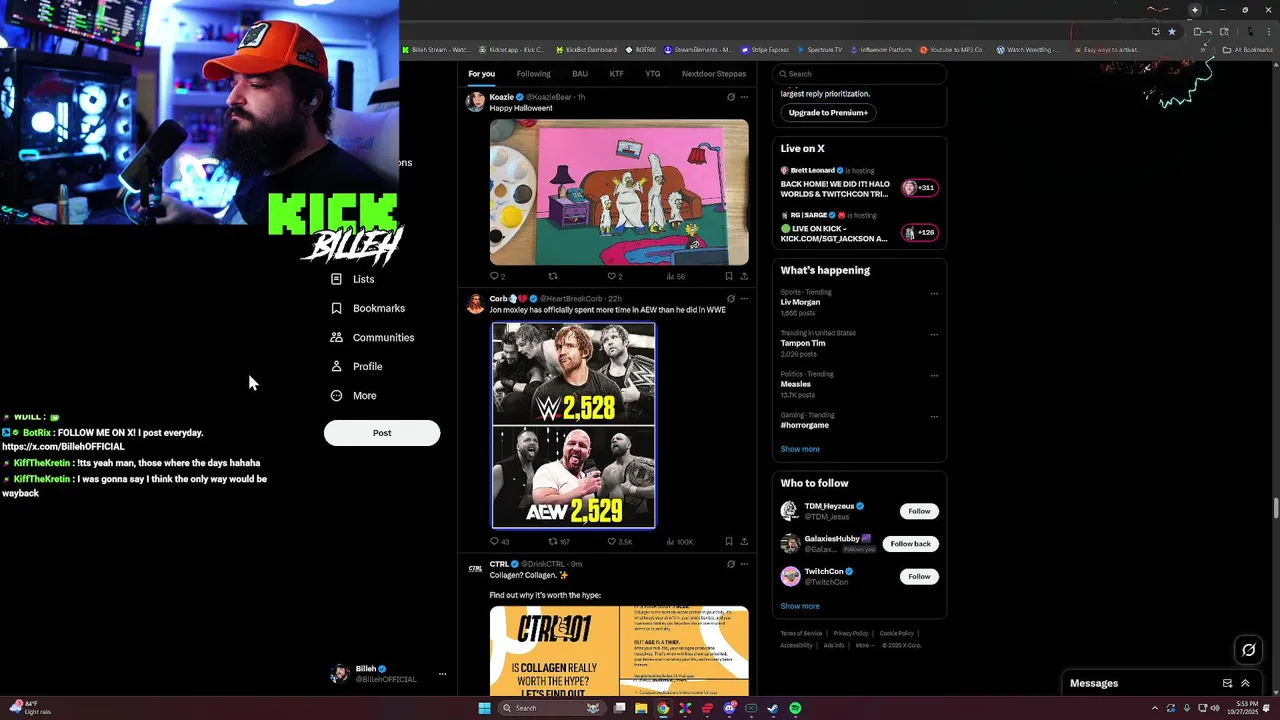Image resolution: width=1280 pixels, height=720 pixels.
Task: Open the Profile sidebar icon
Action: tap(336, 366)
